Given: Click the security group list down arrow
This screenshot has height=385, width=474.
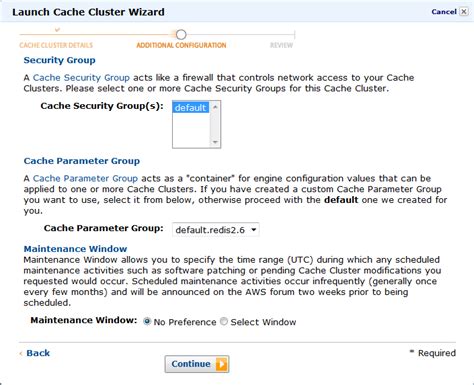Looking at the screenshot, I should [x=215, y=142].
